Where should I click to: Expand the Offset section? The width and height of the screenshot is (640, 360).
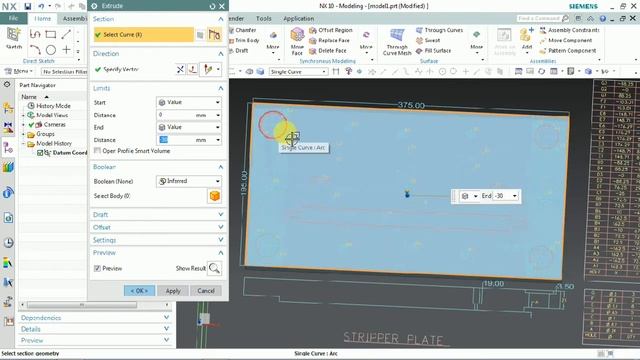pyautogui.click(x=158, y=227)
